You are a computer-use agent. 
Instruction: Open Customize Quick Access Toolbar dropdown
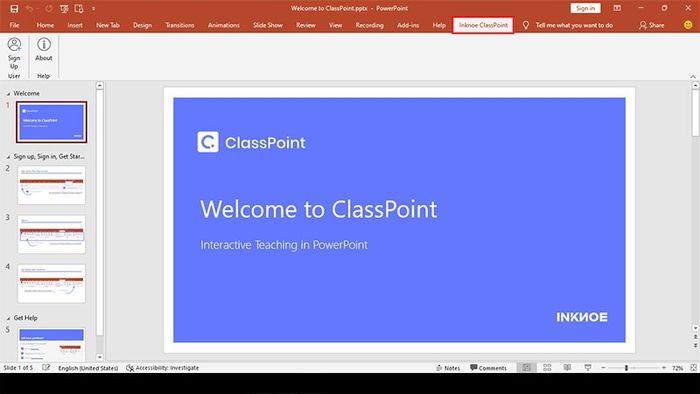pyautogui.click(x=93, y=8)
